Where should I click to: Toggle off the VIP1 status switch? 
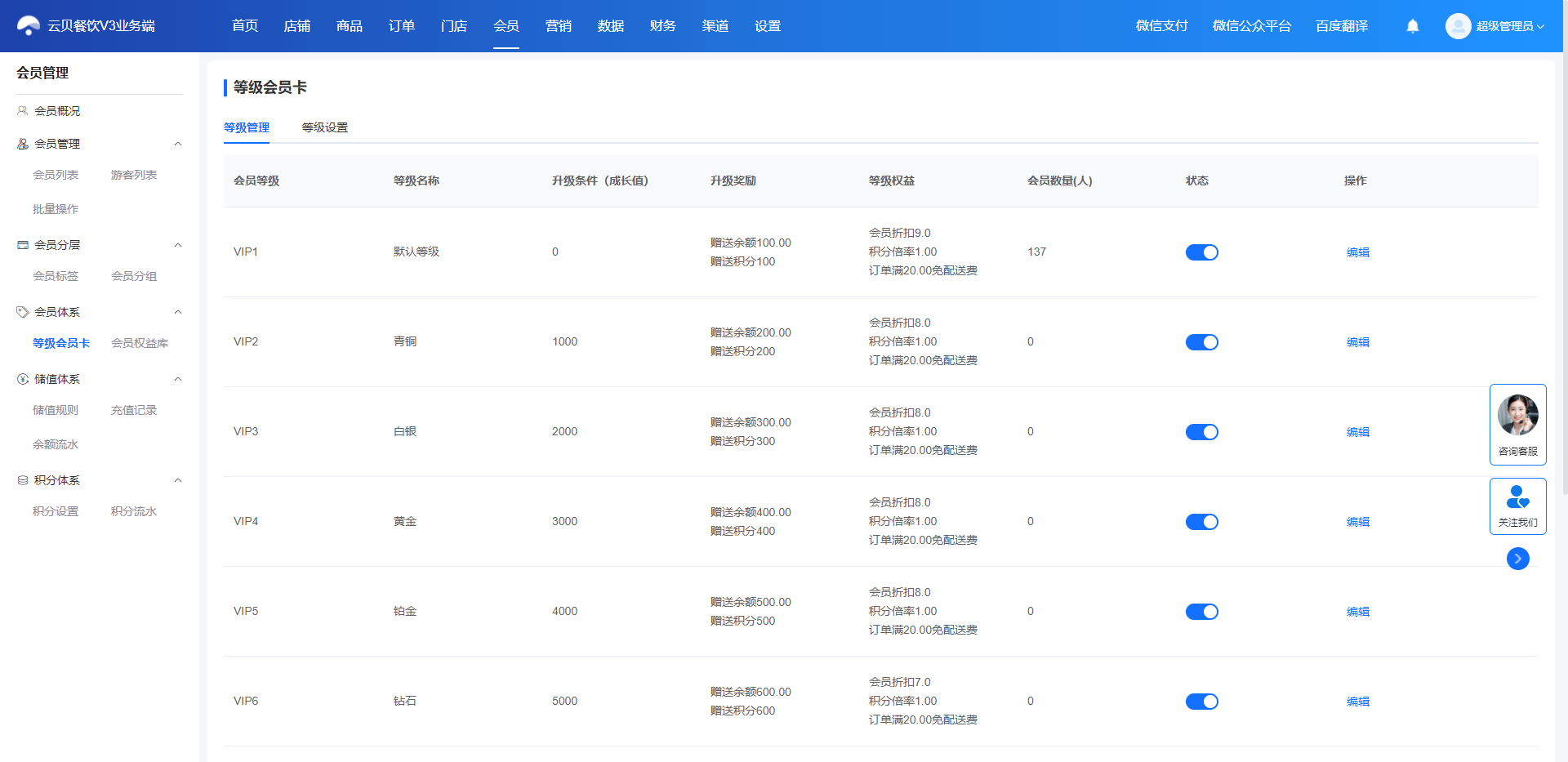pos(1202,252)
